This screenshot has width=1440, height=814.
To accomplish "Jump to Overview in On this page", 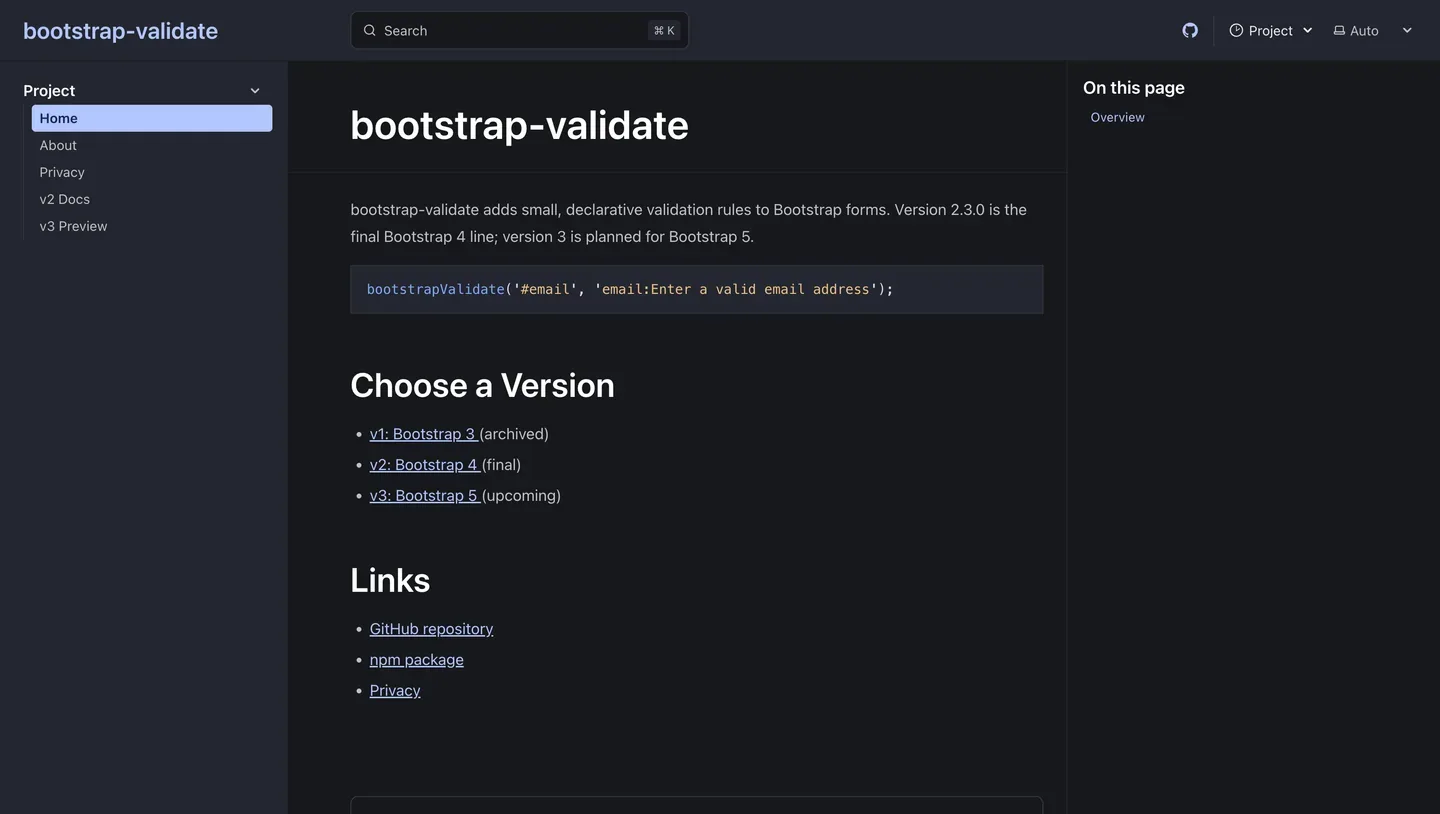I will point(1117,117).
